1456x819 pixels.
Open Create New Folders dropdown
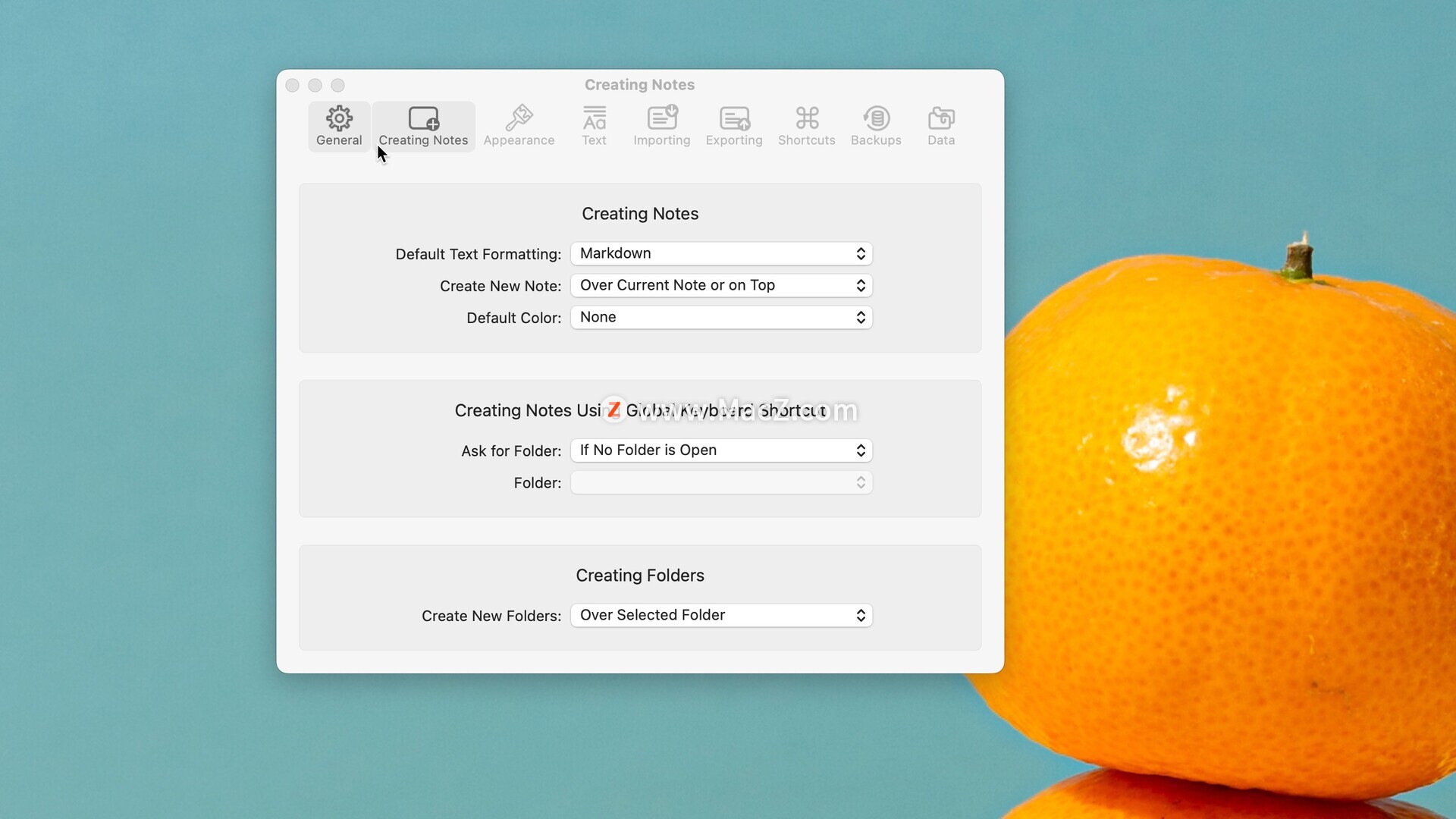tap(721, 615)
